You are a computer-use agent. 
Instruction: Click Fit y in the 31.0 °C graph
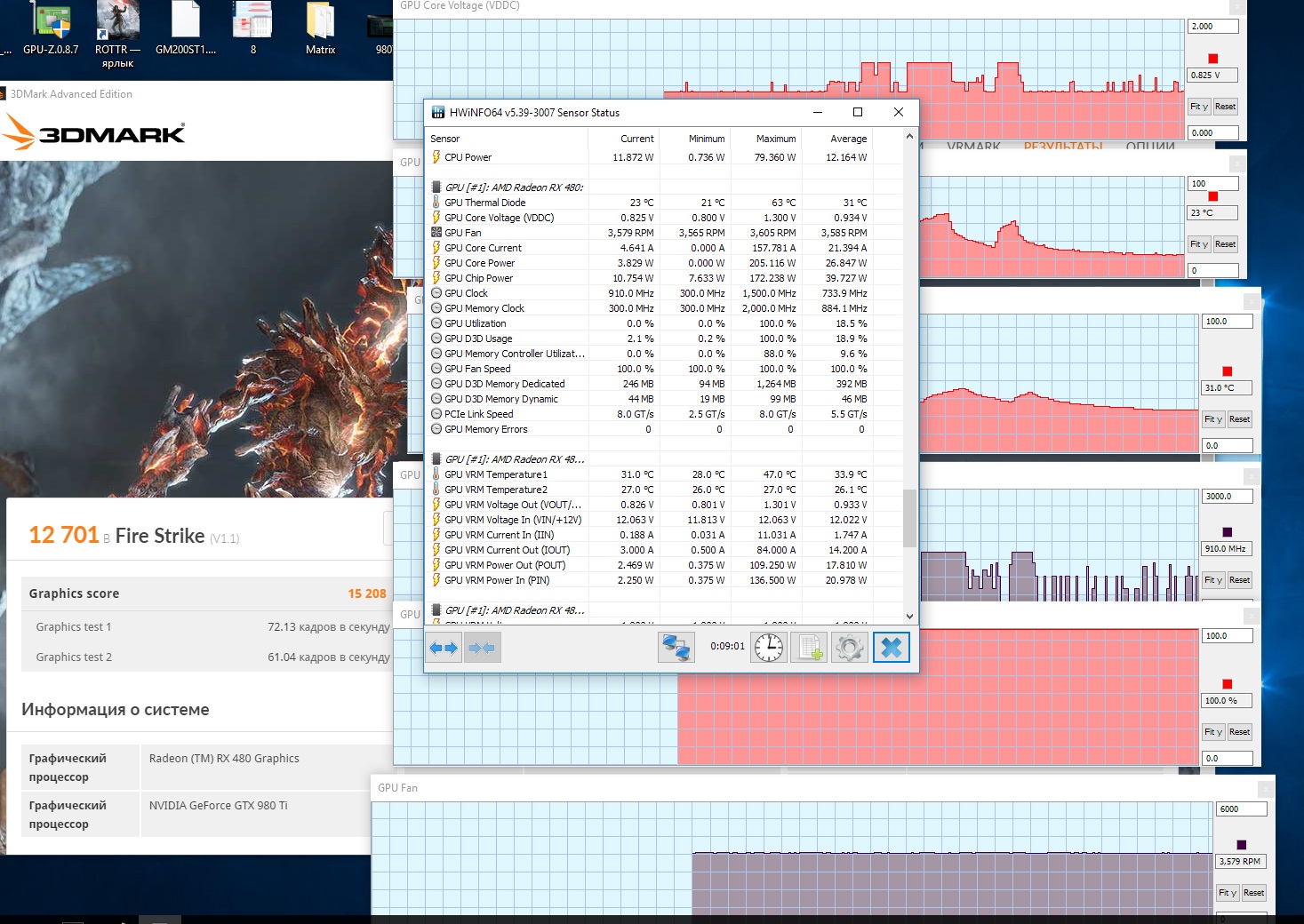click(x=1213, y=419)
